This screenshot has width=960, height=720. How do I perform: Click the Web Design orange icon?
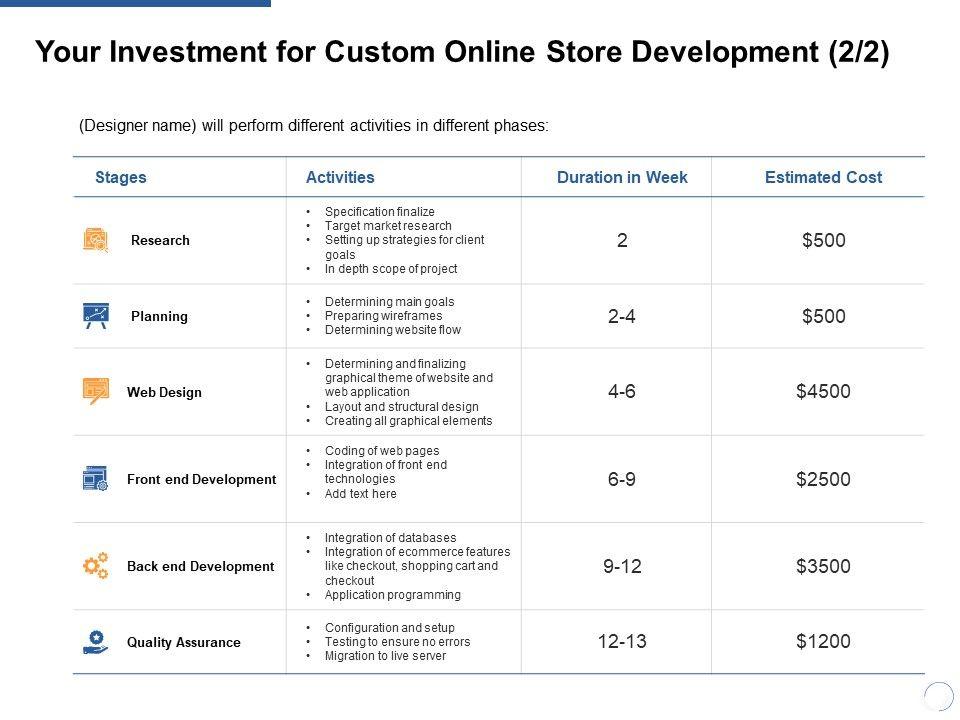click(x=96, y=392)
